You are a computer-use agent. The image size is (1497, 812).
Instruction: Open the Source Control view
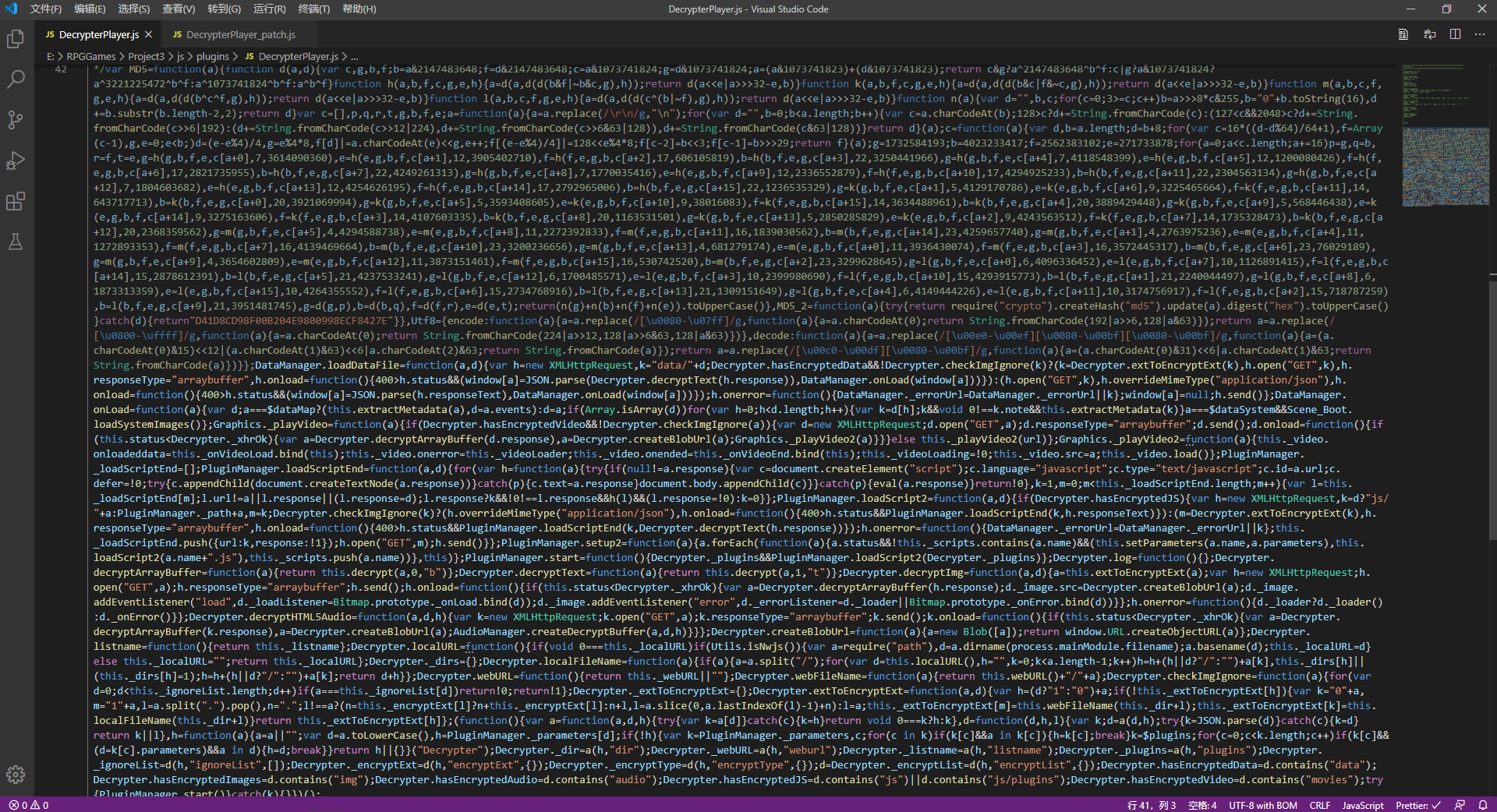tap(16, 120)
